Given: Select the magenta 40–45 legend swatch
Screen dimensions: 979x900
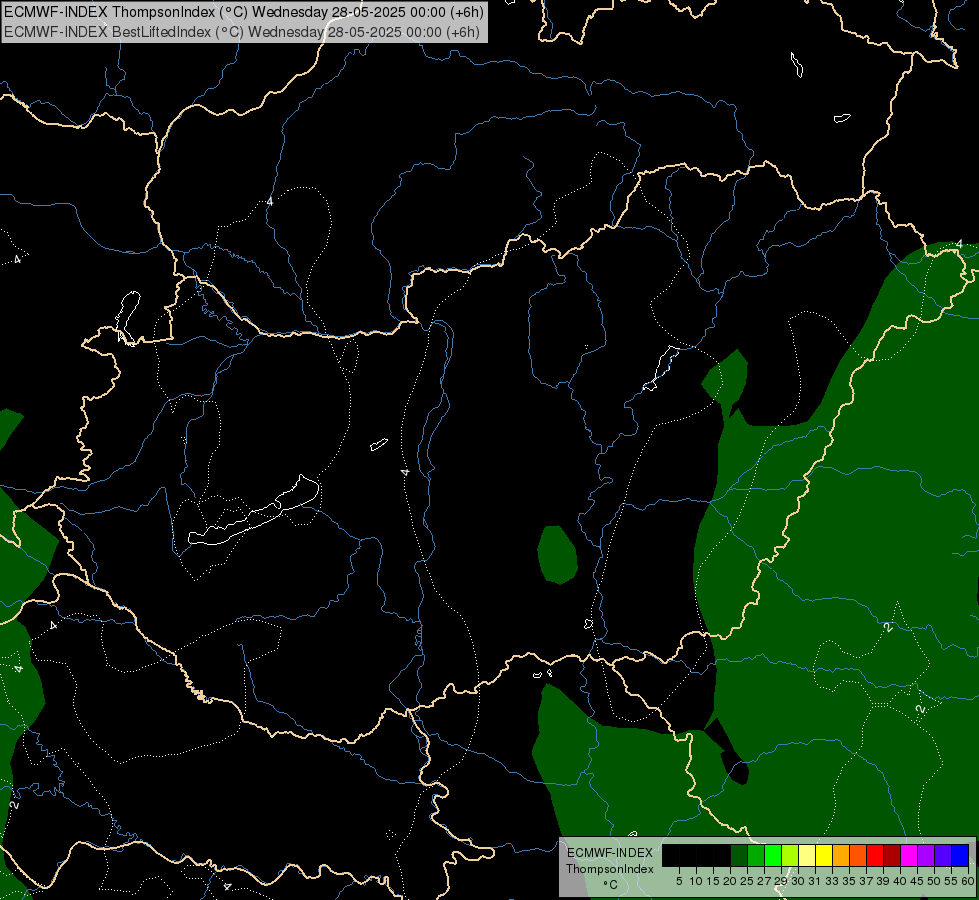Looking at the screenshot, I should click(x=909, y=855).
